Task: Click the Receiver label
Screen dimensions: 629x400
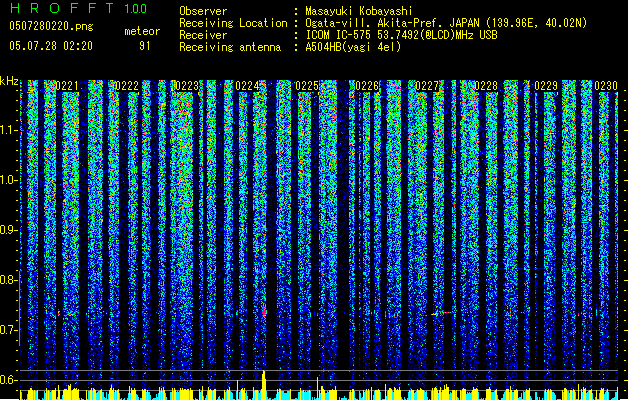Action: [x=203, y=35]
